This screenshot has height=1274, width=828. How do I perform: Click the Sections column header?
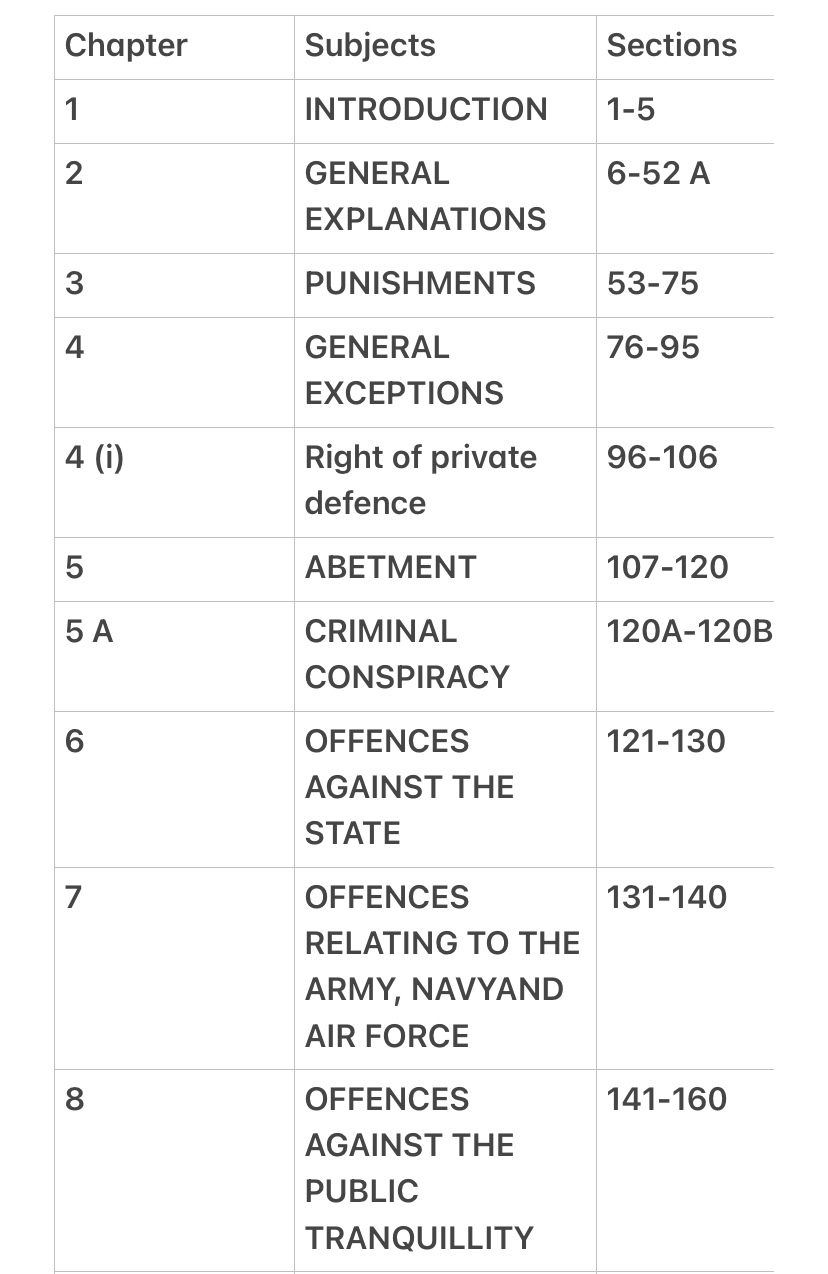[672, 46]
